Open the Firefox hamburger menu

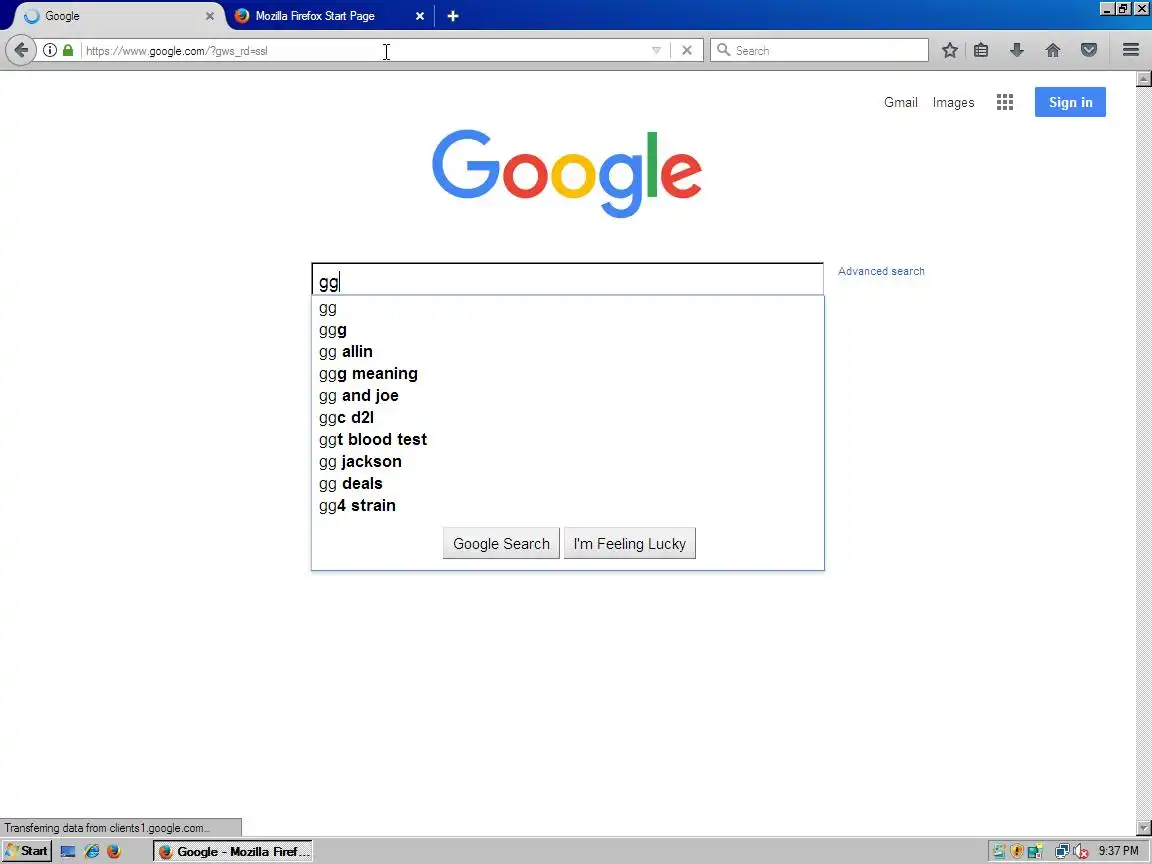coord(1131,50)
